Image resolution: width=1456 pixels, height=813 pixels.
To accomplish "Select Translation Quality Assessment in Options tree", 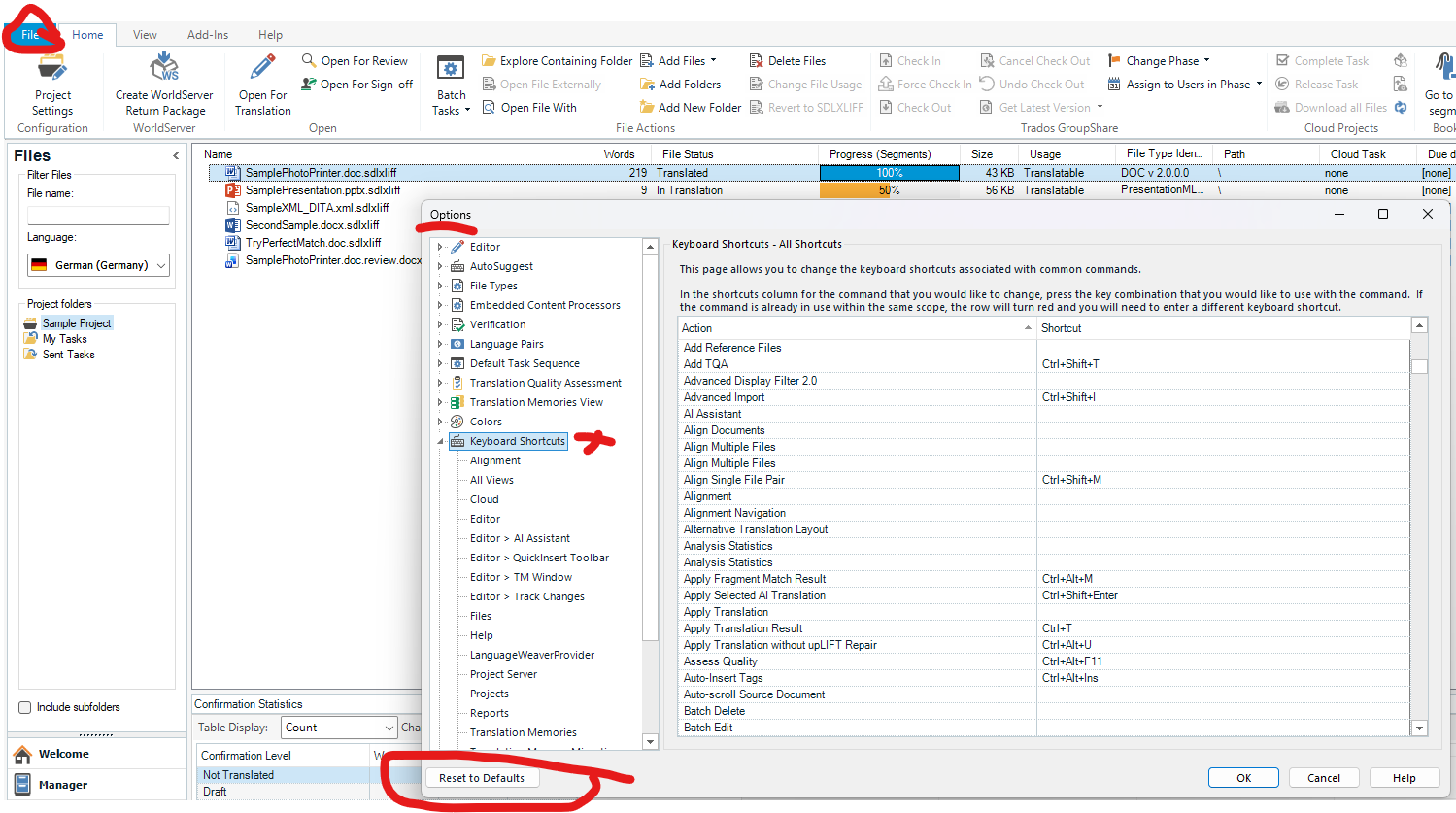I will (545, 383).
